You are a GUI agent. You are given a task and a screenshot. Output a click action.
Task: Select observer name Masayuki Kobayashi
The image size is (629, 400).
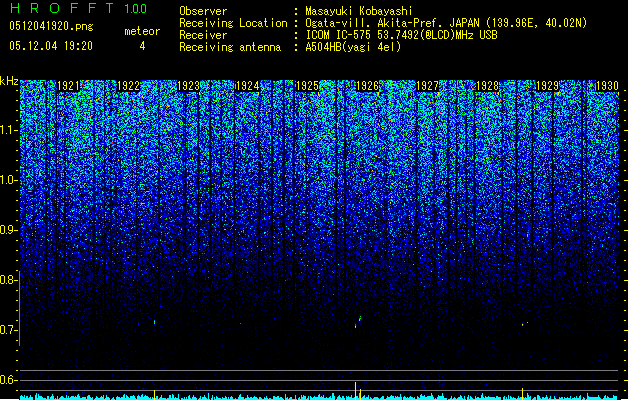359,11
